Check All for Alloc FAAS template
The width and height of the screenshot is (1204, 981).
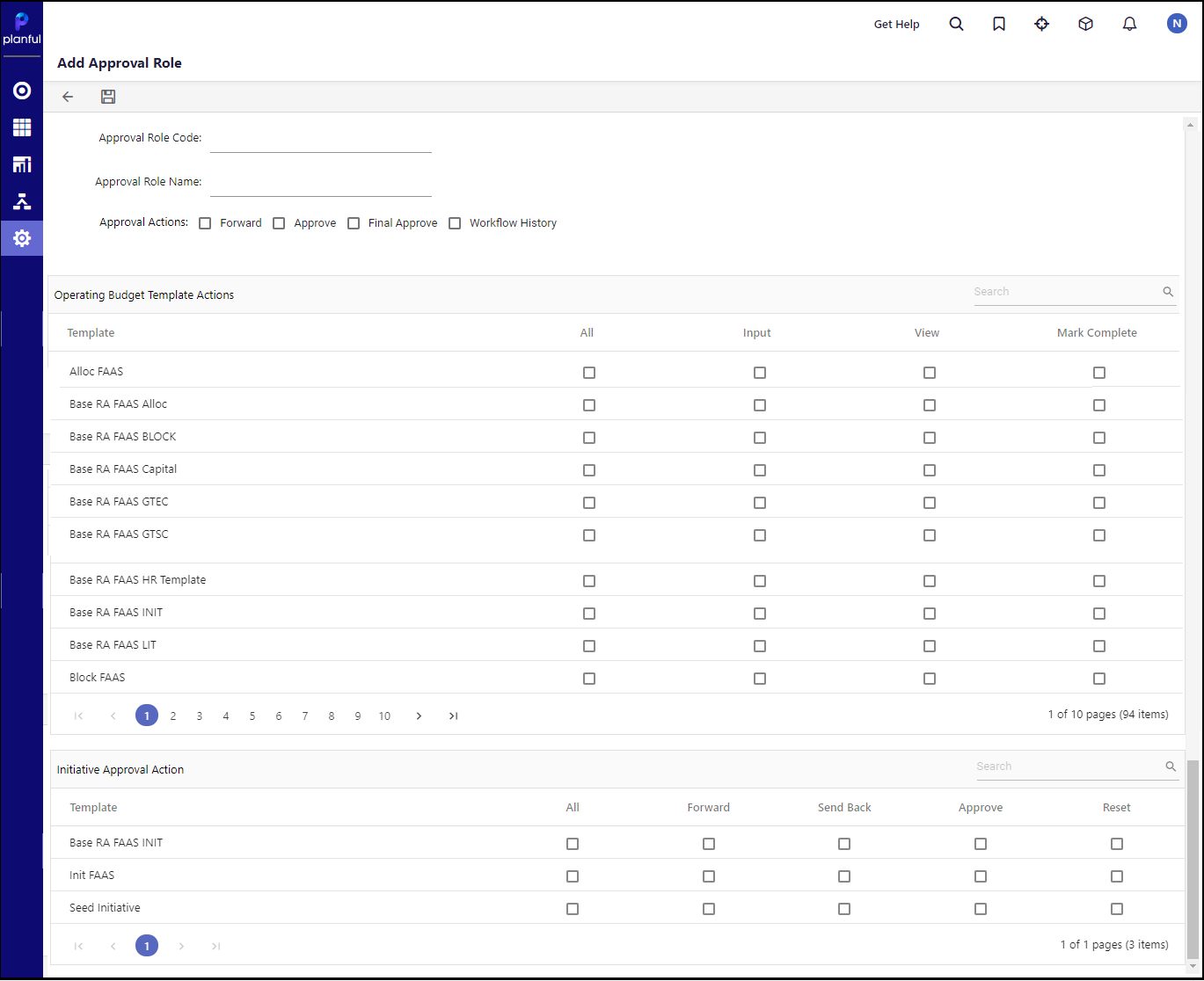589,373
